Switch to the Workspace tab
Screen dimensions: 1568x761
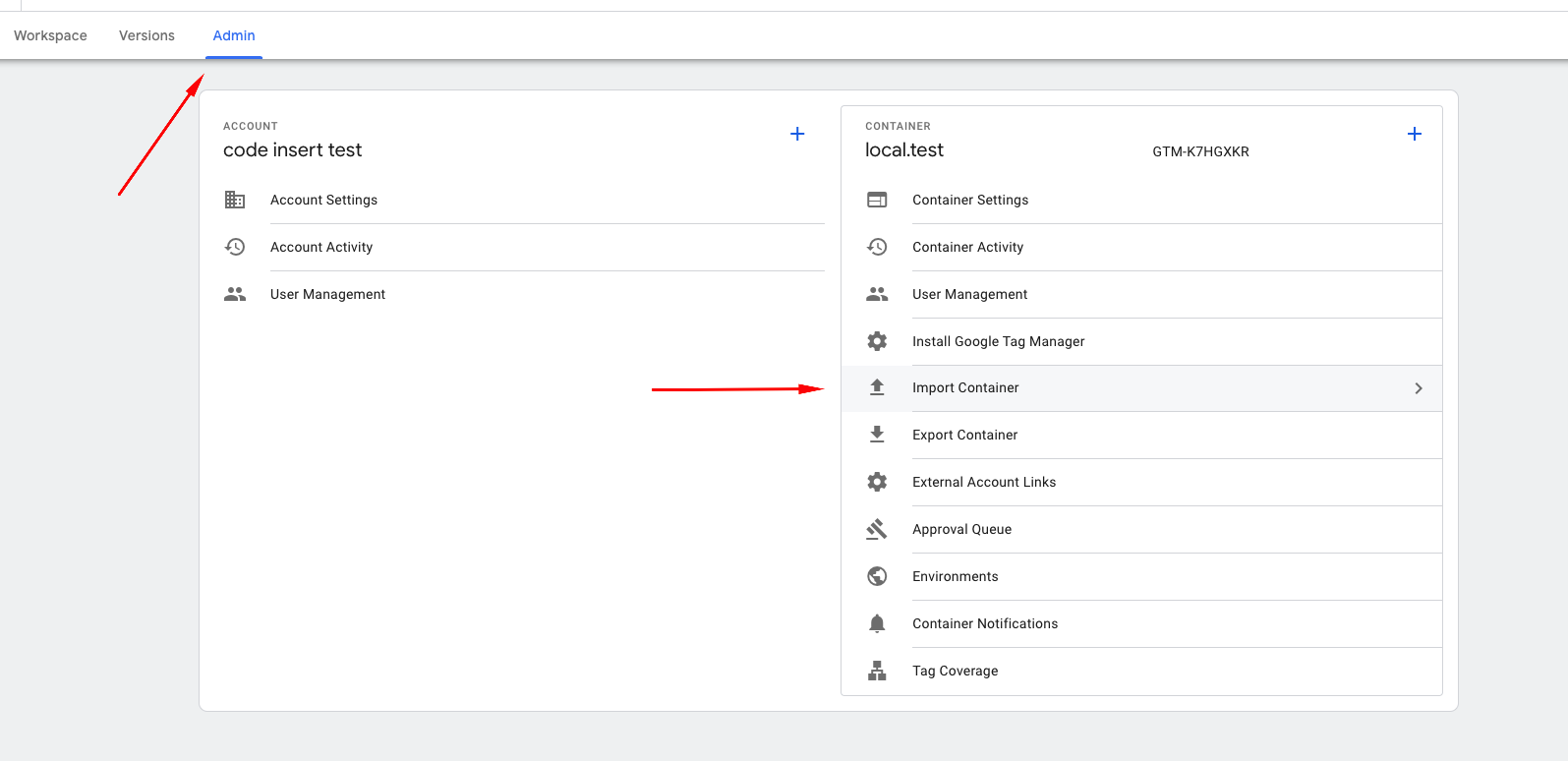point(50,35)
